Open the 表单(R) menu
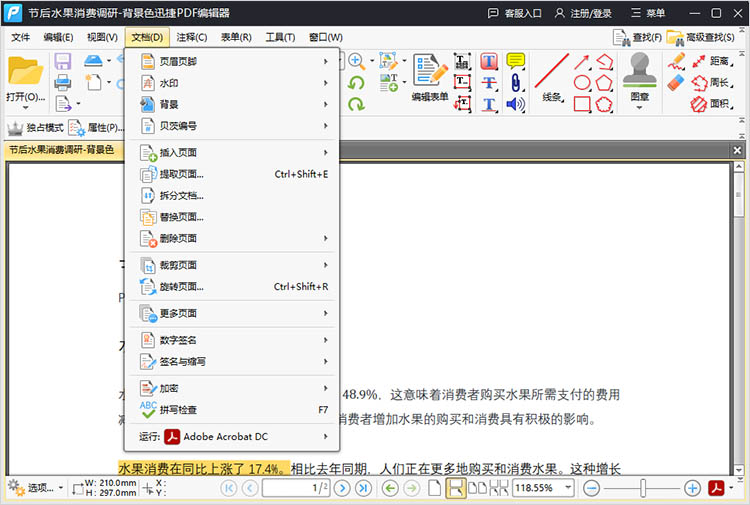This screenshot has width=750, height=505. pos(236,37)
